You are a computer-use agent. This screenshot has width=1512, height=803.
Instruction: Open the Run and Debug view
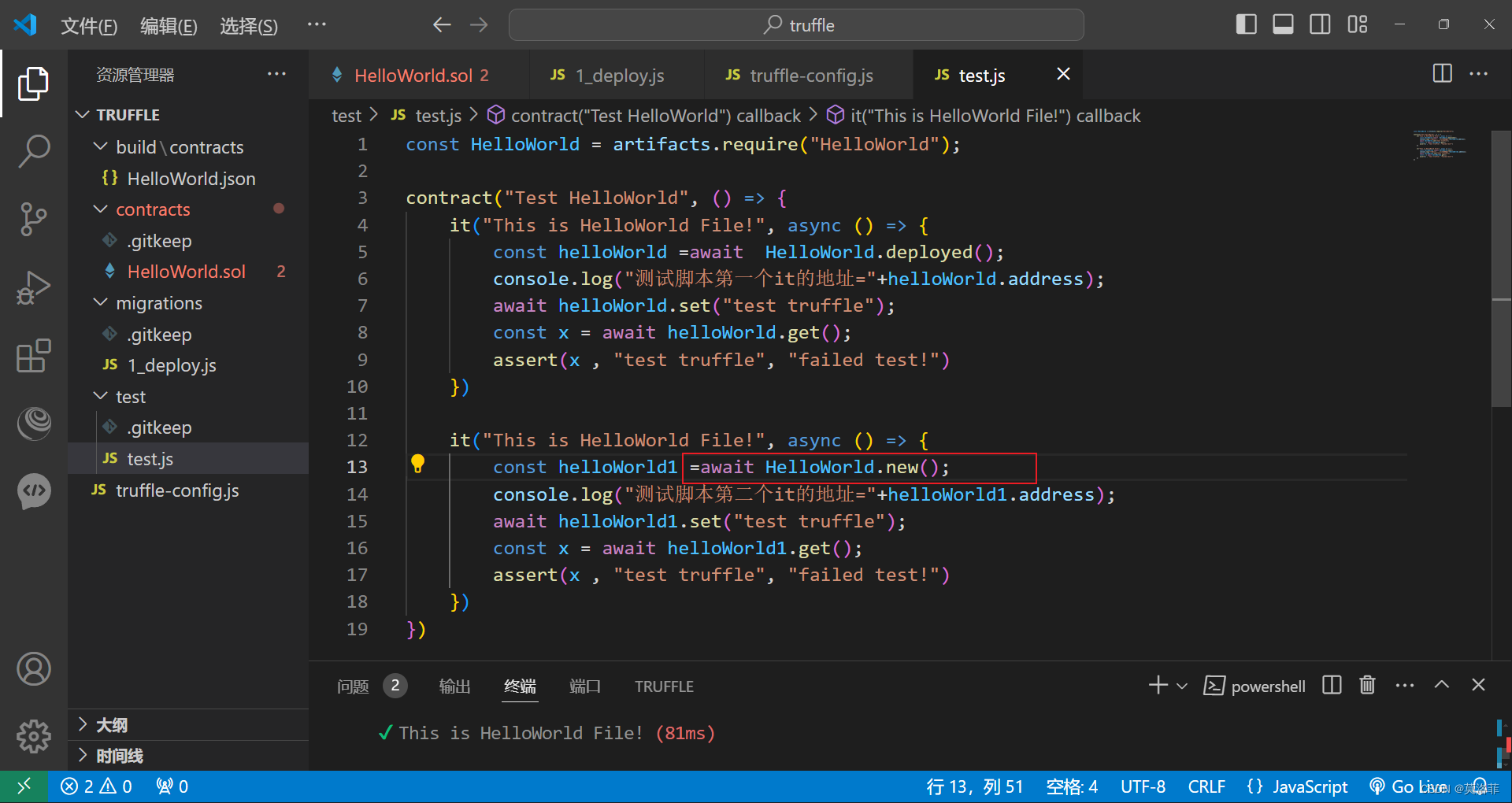[x=33, y=287]
